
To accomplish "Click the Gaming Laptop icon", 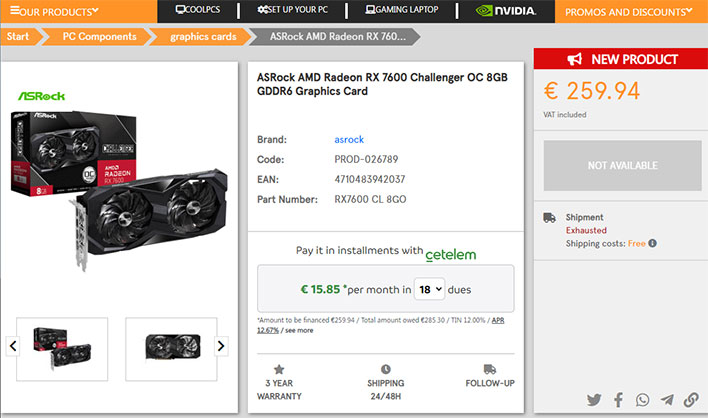I will click(x=370, y=9).
